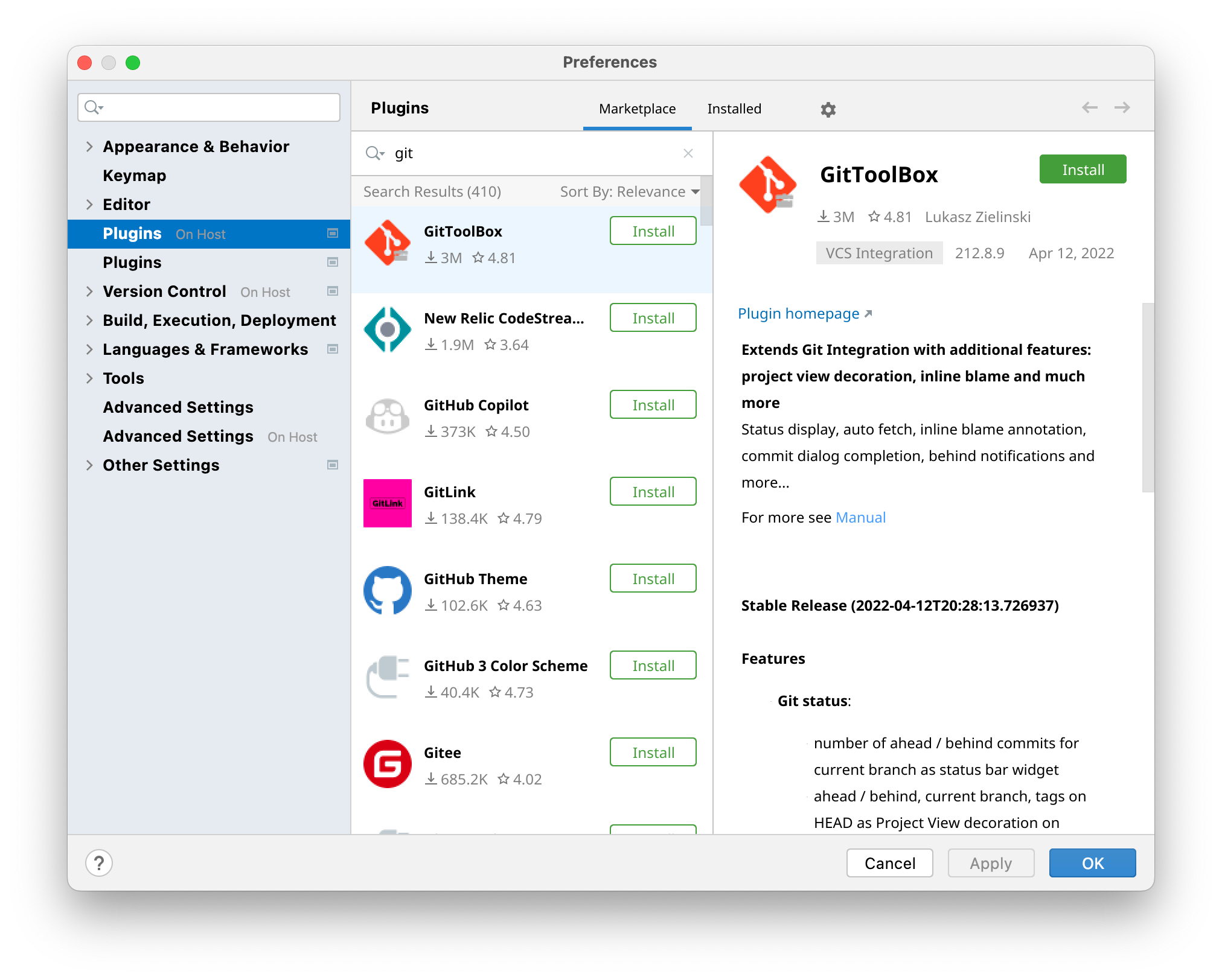This screenshot has height=980, width=1222.
Task: Click the Plugins settings gear icon
Action: click(x=828, y=109)
